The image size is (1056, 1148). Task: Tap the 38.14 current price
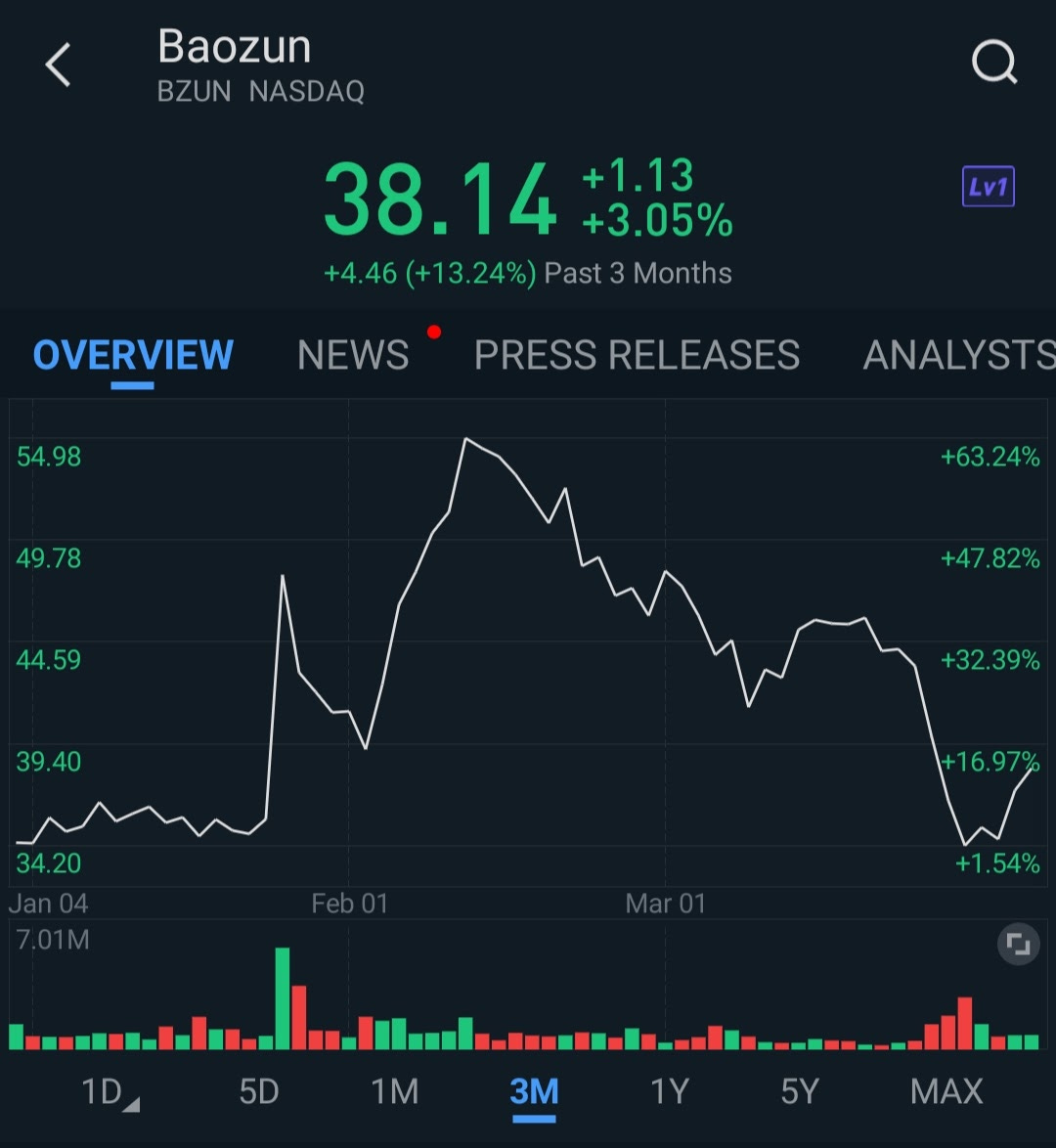tap(439, 199)
